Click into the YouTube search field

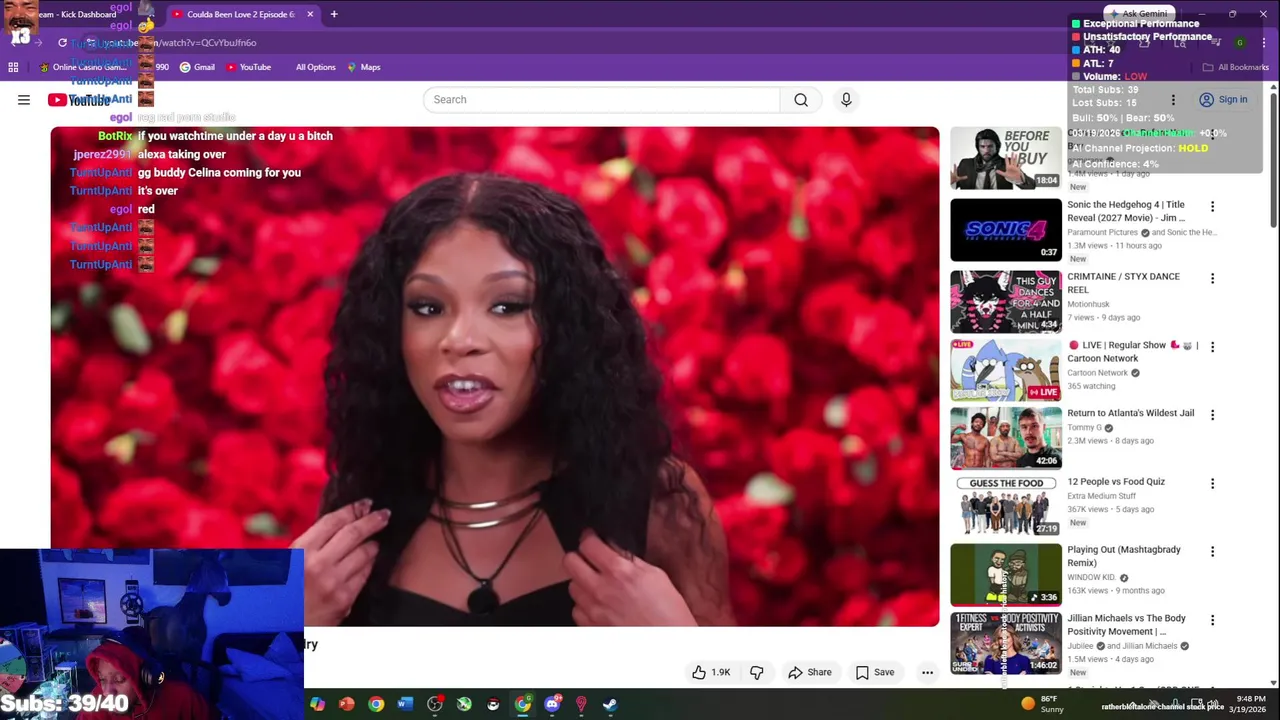(601, 100)
